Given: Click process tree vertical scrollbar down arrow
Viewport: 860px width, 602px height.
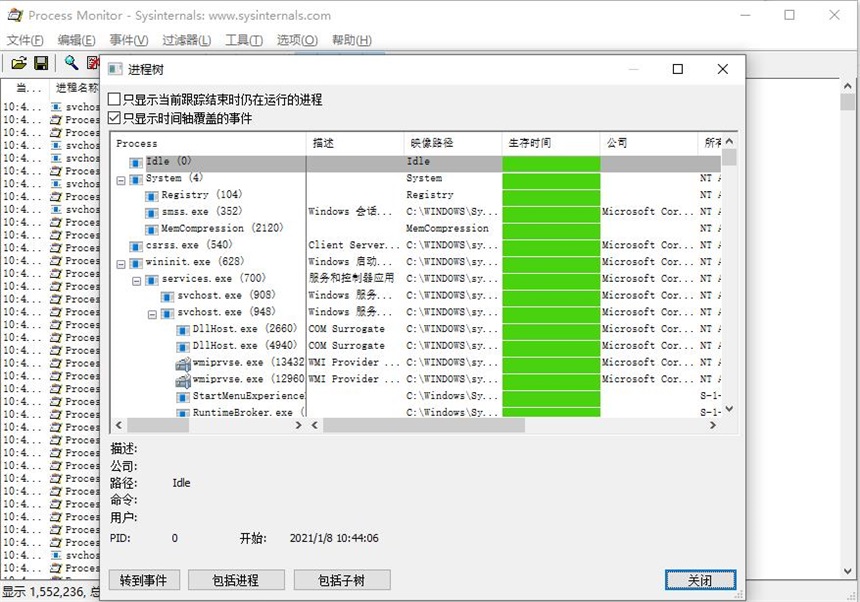Looking at the screenshot, I should [729, 409].
